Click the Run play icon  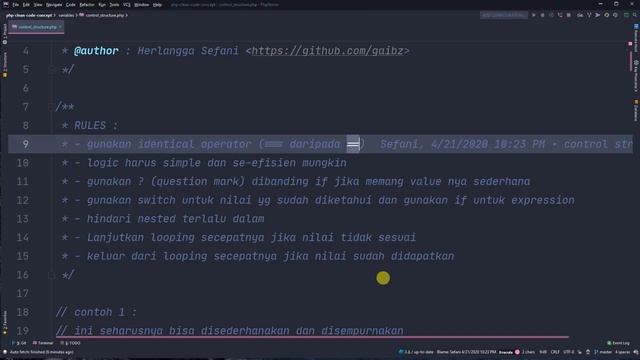pyautogui.click(x=533, y=15)
